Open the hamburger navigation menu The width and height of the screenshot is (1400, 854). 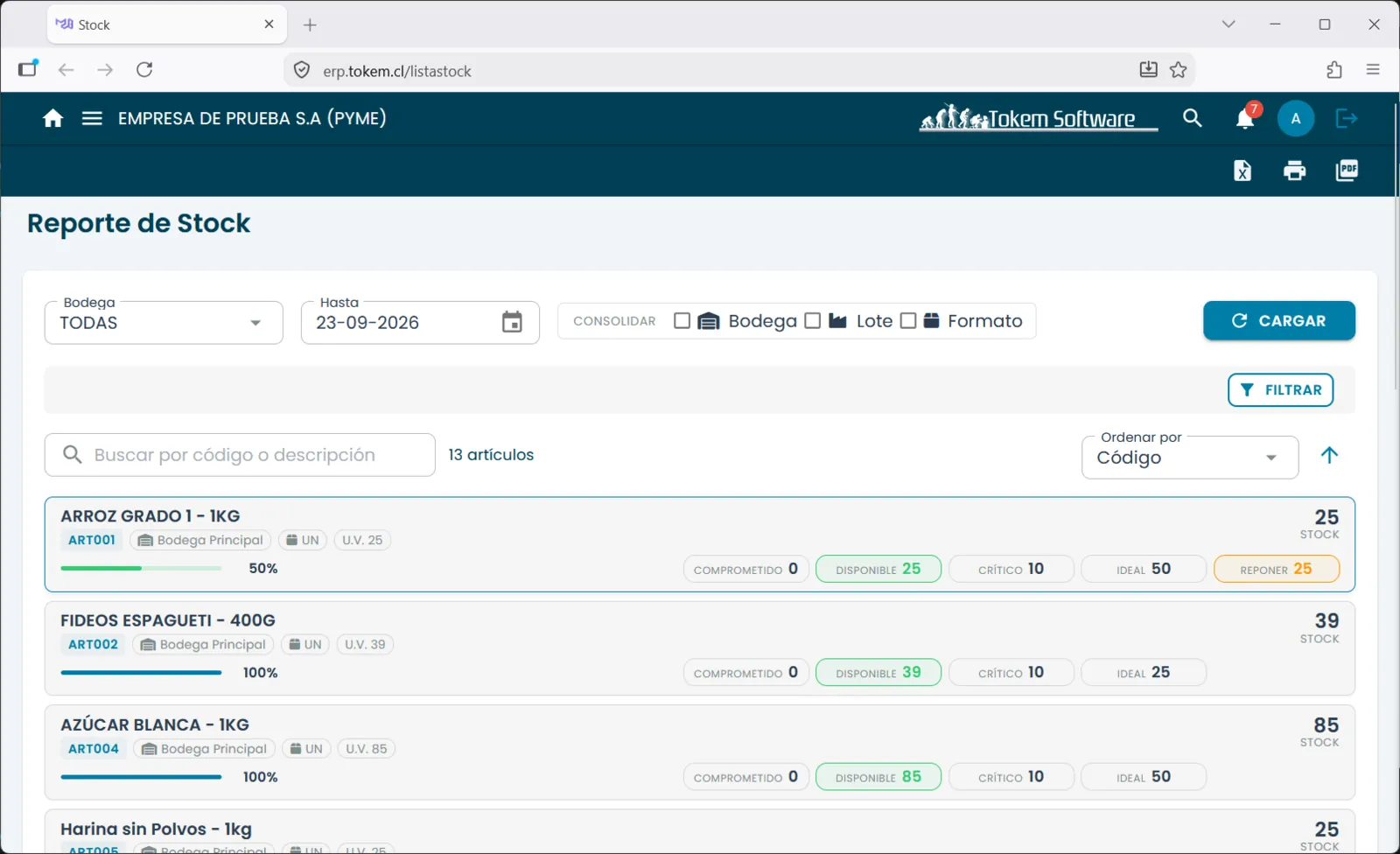pyautogui.click(x=92, y=118)
